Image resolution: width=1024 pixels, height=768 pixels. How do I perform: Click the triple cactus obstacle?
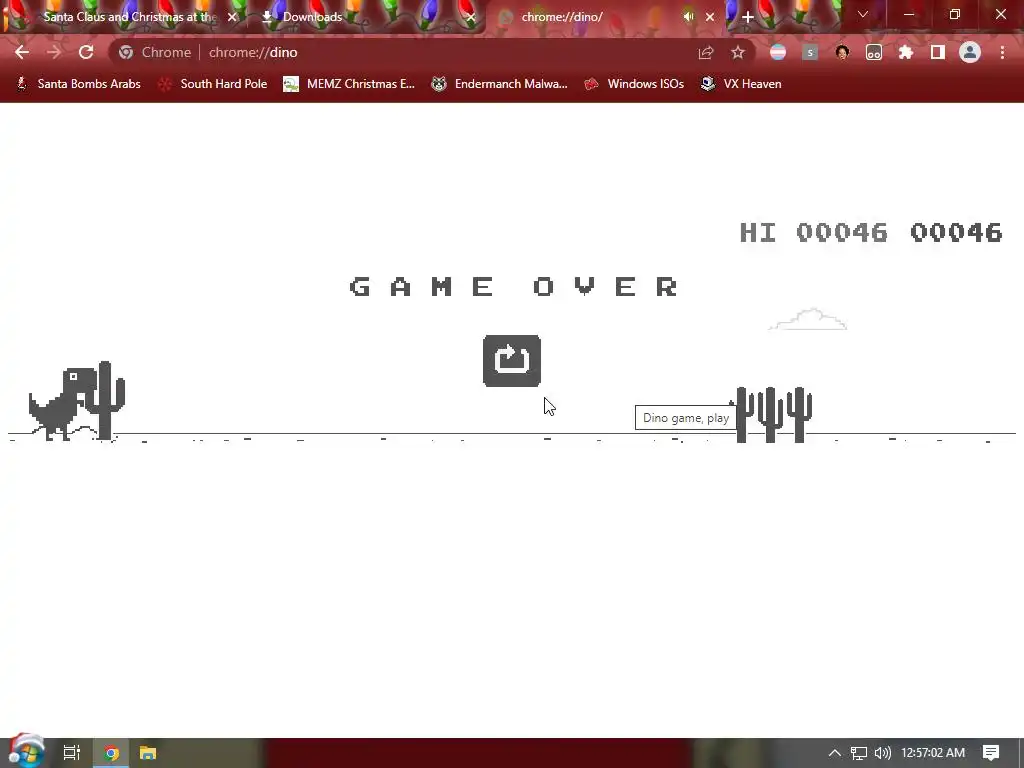point(774,414)
